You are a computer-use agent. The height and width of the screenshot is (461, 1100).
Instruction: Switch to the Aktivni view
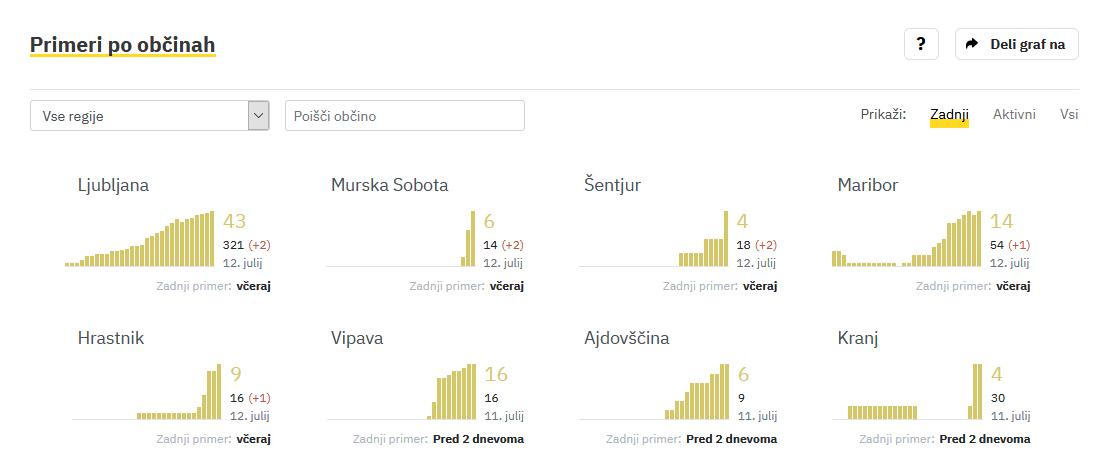pyautogui.click(x=1014, y=115)
